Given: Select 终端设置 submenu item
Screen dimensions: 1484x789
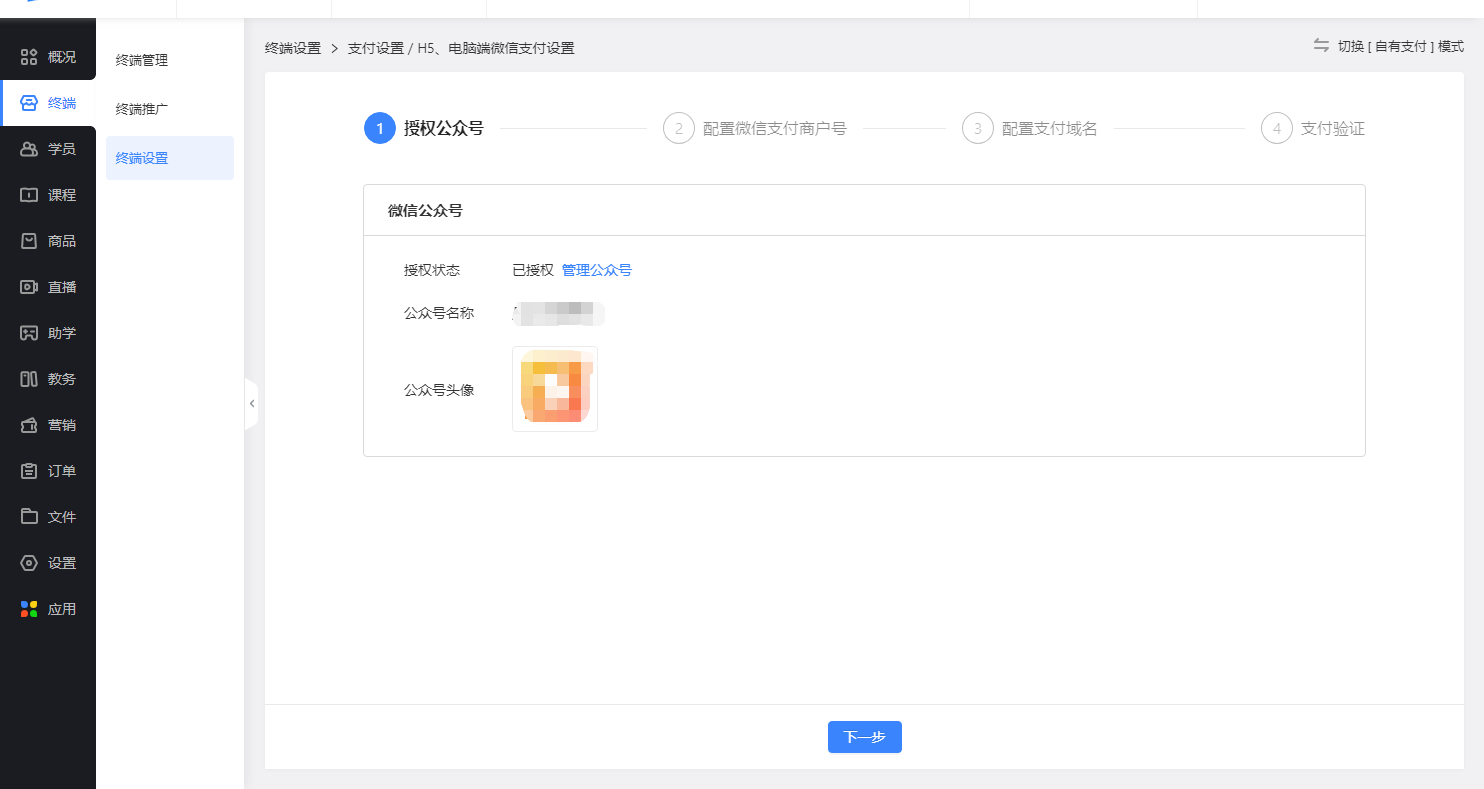Looking at the screenshot, I should [x=170, y=158].
